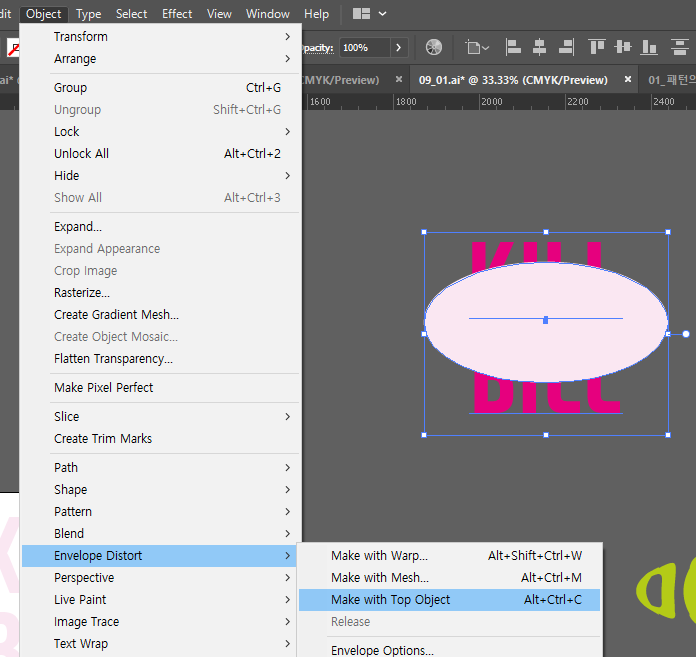Choose Envelope Options...

tap(449, 650)
